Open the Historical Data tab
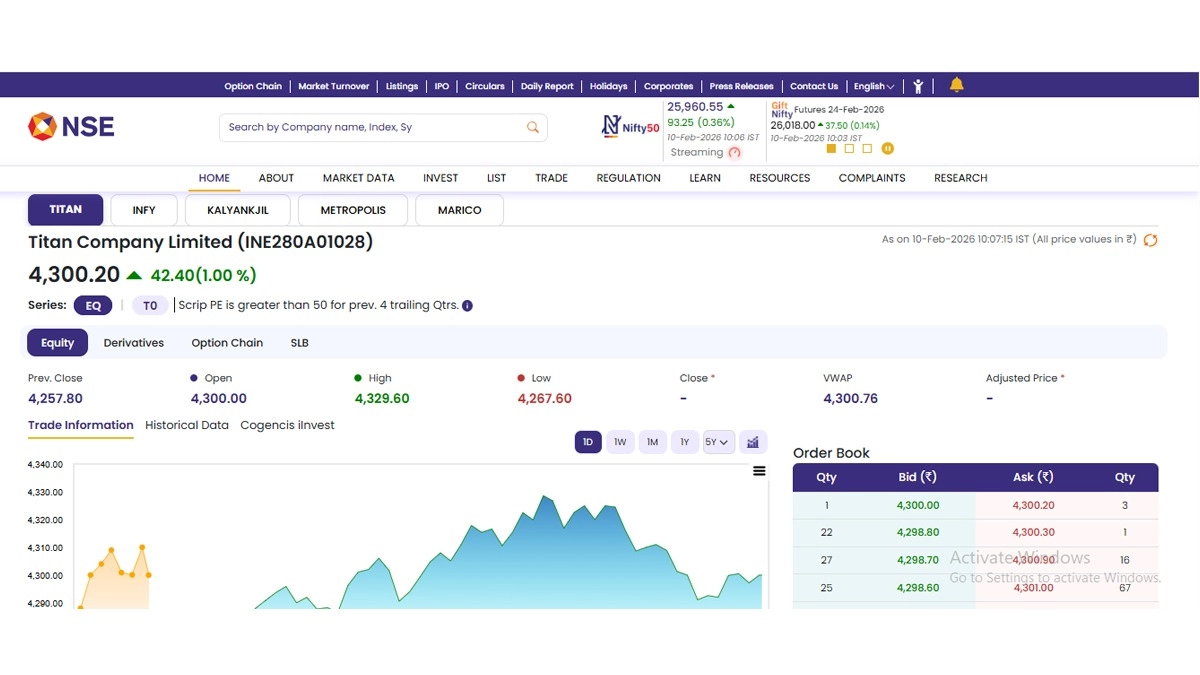 click(x=187, y=425)
